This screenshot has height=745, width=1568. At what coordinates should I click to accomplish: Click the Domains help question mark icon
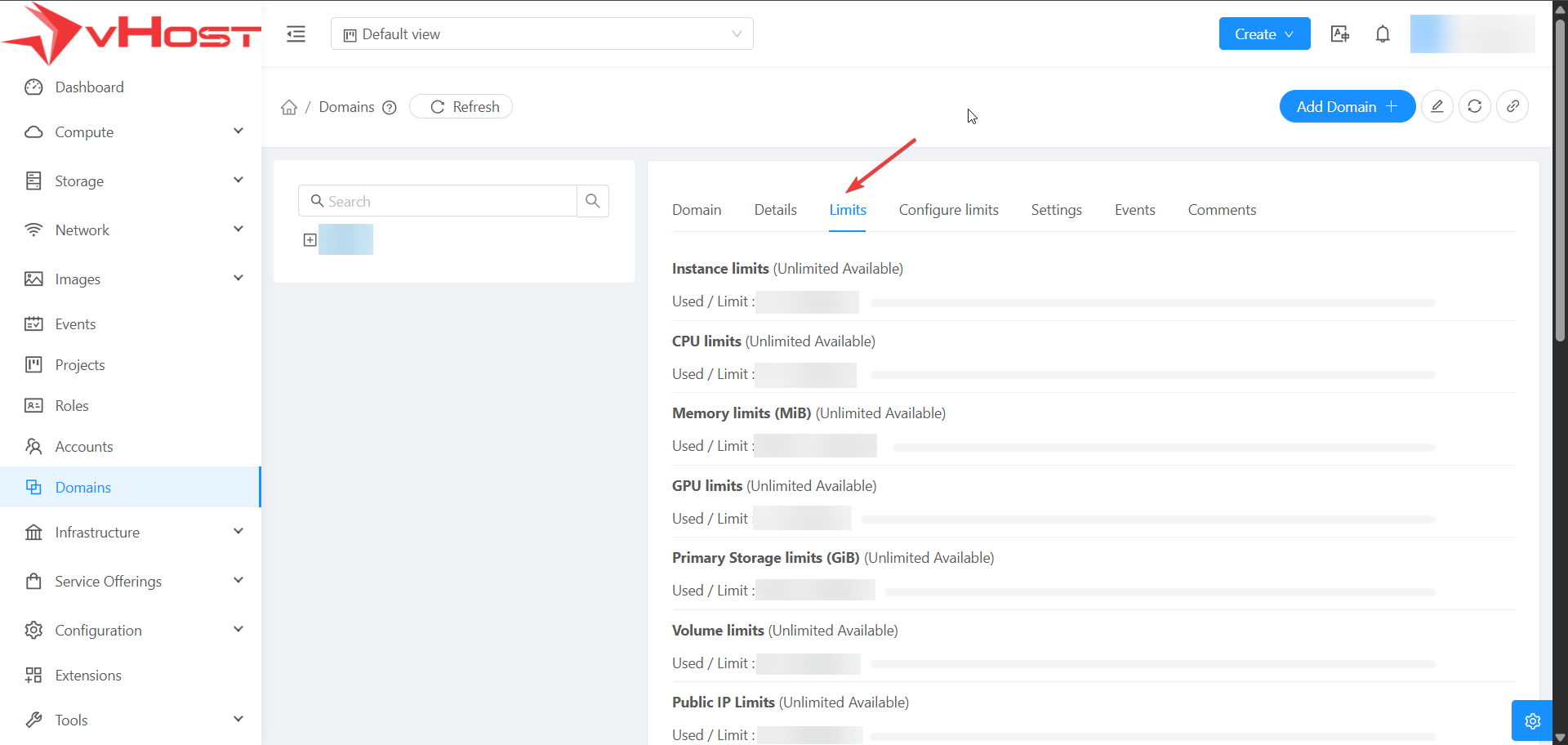[x=390, y=108]
